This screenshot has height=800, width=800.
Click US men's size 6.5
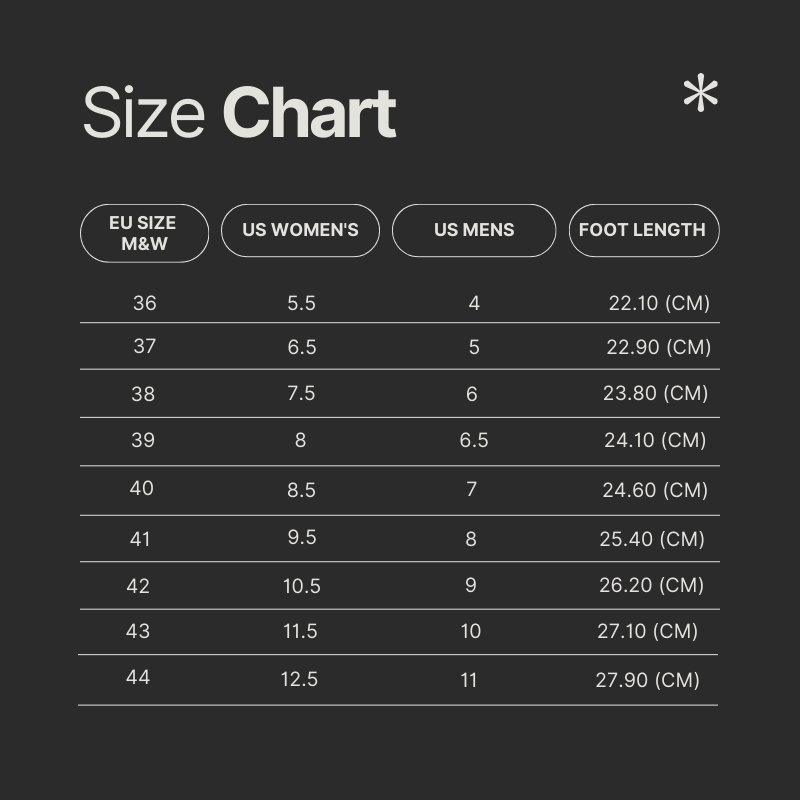pos(474,440)
